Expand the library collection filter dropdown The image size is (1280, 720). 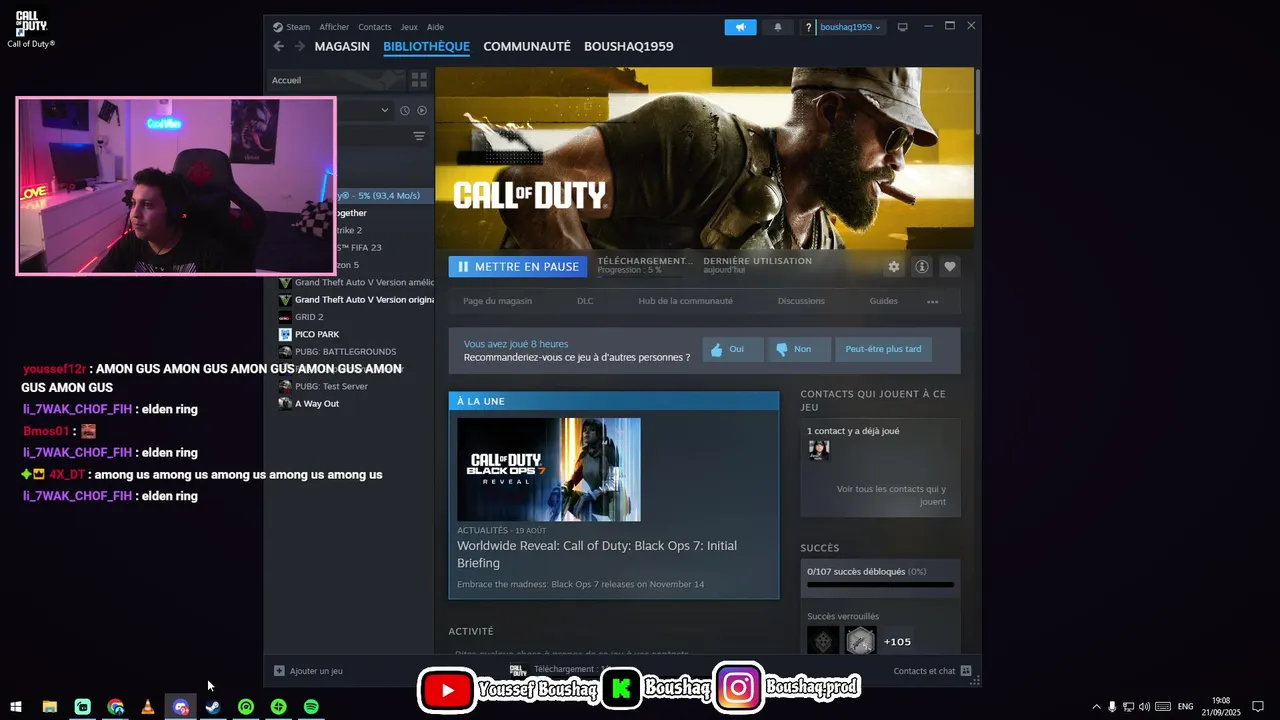[385, 110]
